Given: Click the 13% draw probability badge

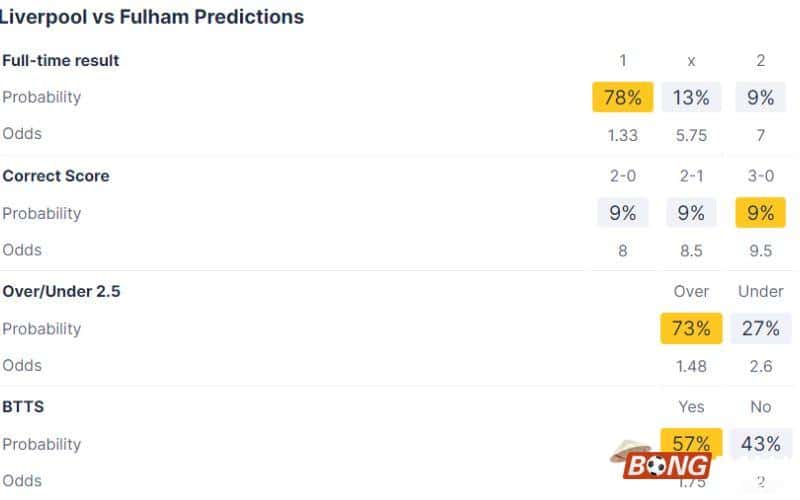Looking at the screenshot, I should pyautogui.click(x=691, y=97).
